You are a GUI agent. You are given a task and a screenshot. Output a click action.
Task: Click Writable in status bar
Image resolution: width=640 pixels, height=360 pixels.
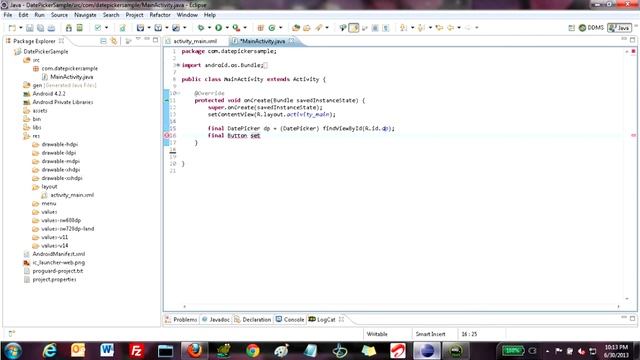click(377, 334)
